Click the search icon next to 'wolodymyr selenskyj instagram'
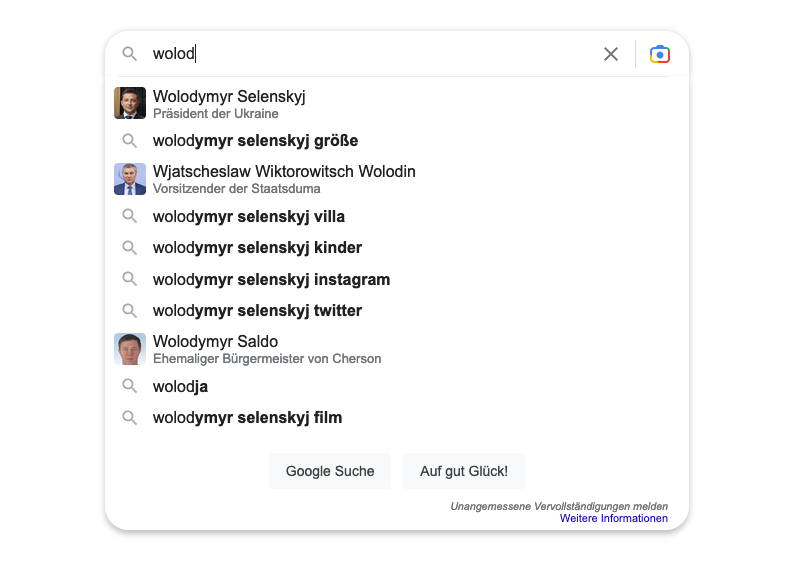The image size is (802, 585). [x=130, y=279]
